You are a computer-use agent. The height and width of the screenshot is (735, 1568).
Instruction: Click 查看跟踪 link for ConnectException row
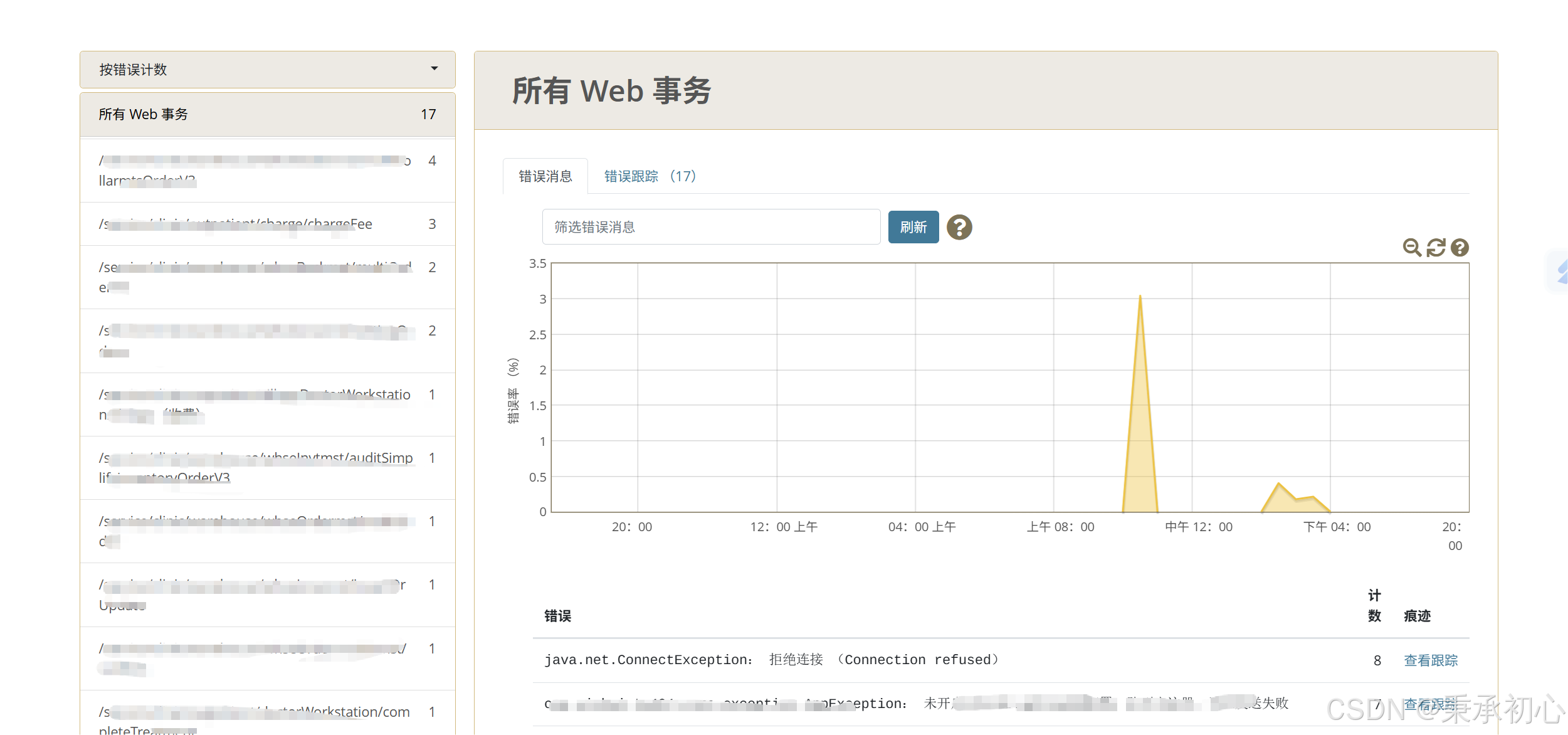point(1430,660)
